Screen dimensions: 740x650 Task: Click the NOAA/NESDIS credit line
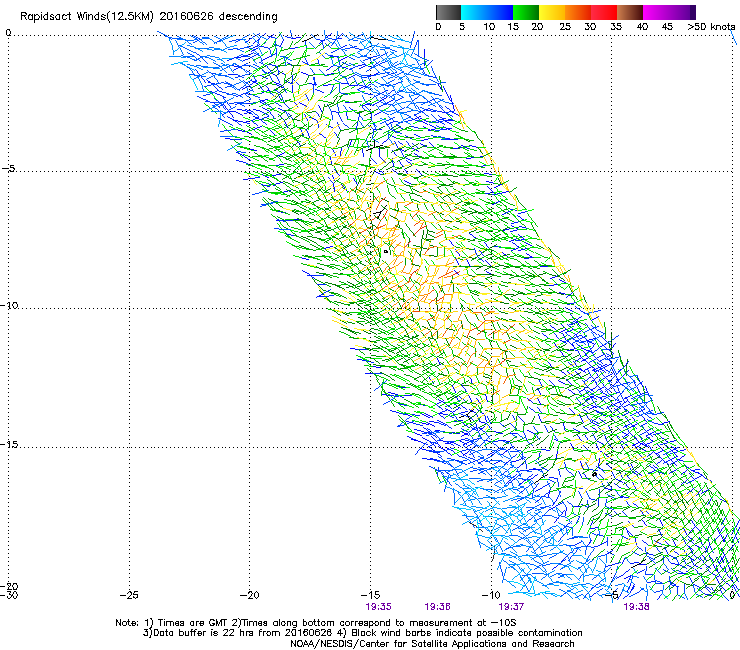(x=432, y=644)
